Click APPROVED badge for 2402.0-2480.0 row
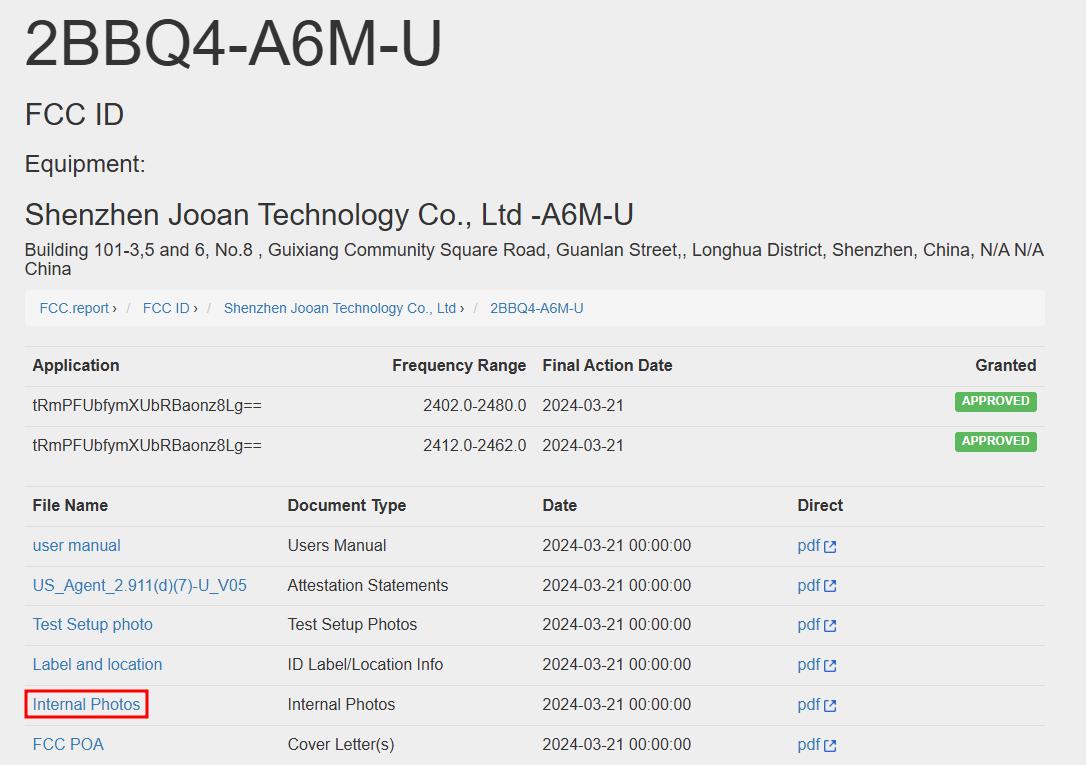 [995, 402]
